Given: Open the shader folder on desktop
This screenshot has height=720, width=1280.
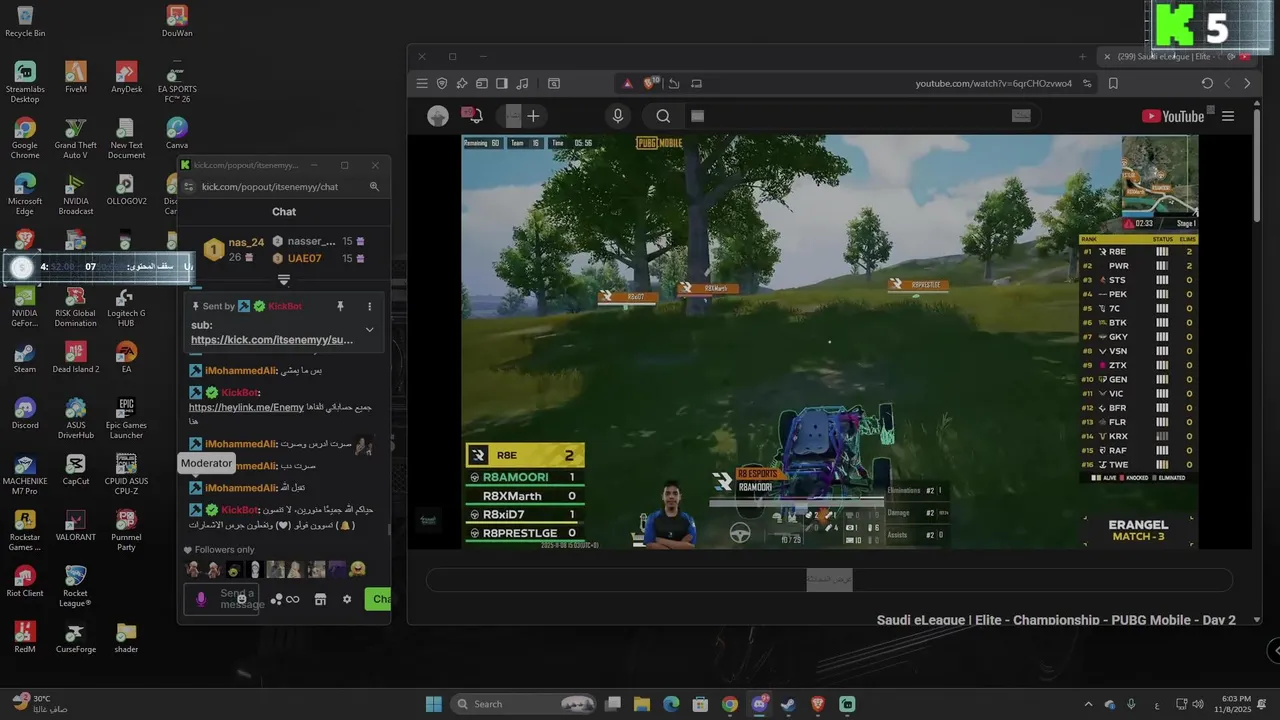Looking at the screenshot, I should pos(126,637).
